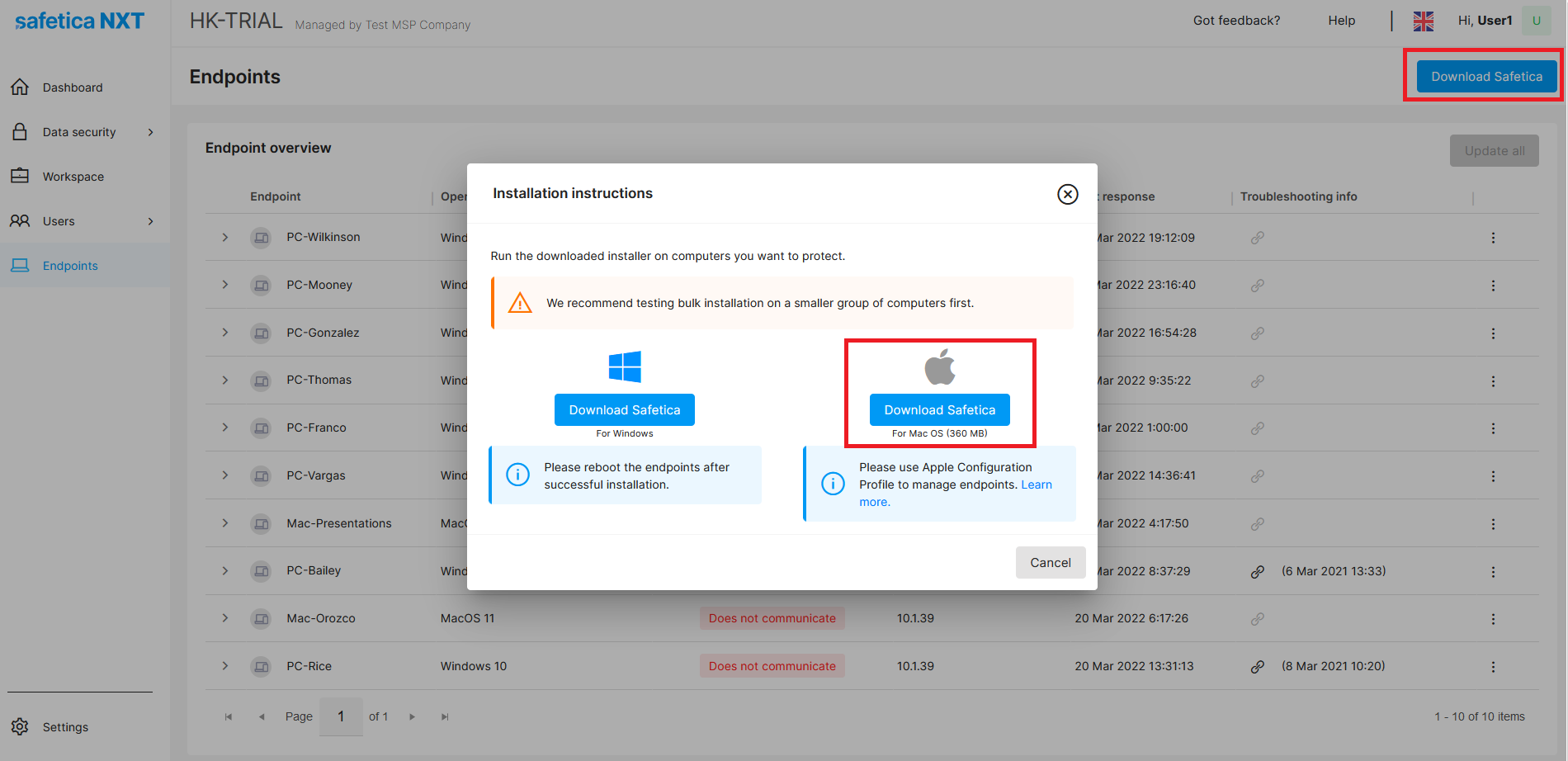The width and height of the screenshot is (1568, 761).
Task: Click the Settings gear icon
Action: point(20,726)
